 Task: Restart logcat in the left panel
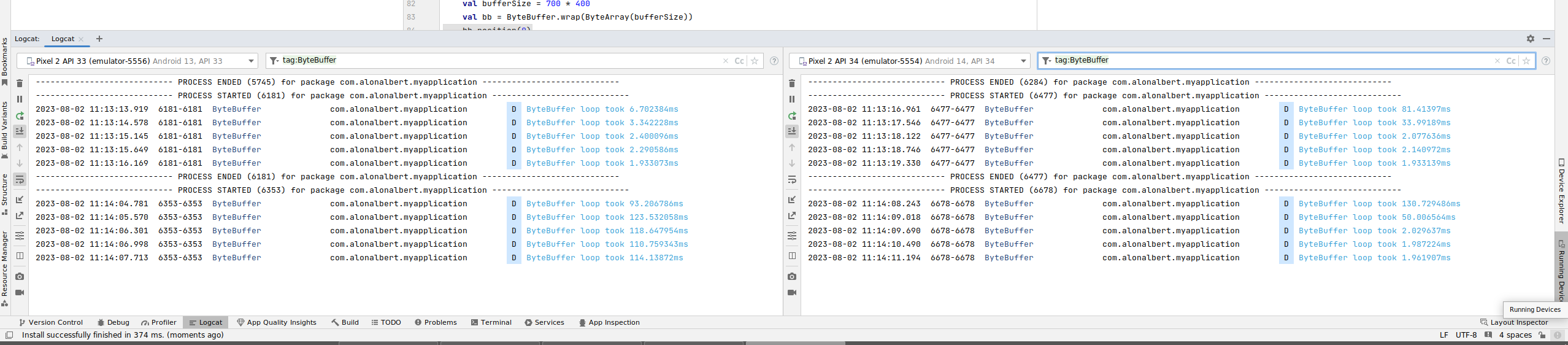(x=20, y=115)
